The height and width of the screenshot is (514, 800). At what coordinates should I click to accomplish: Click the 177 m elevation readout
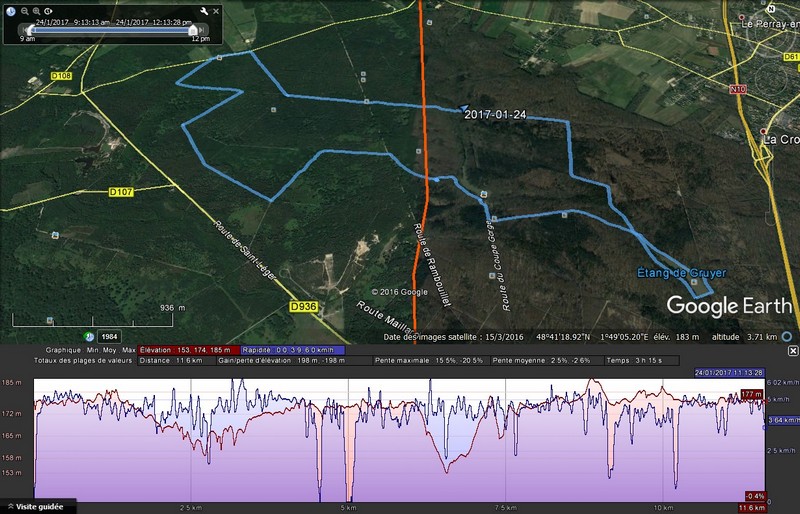point(752,394)
